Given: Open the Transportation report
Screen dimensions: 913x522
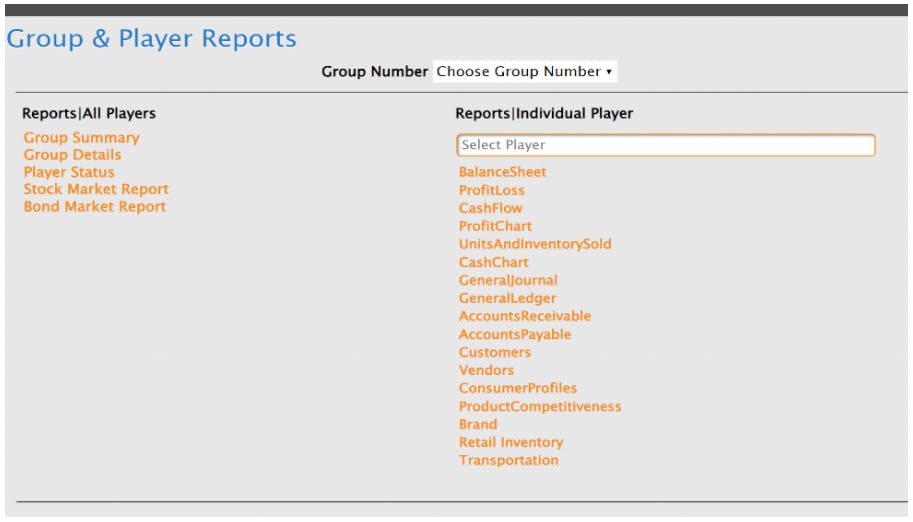Looking at the screenshot, I should pyautogui.click(x=508, y=460).
